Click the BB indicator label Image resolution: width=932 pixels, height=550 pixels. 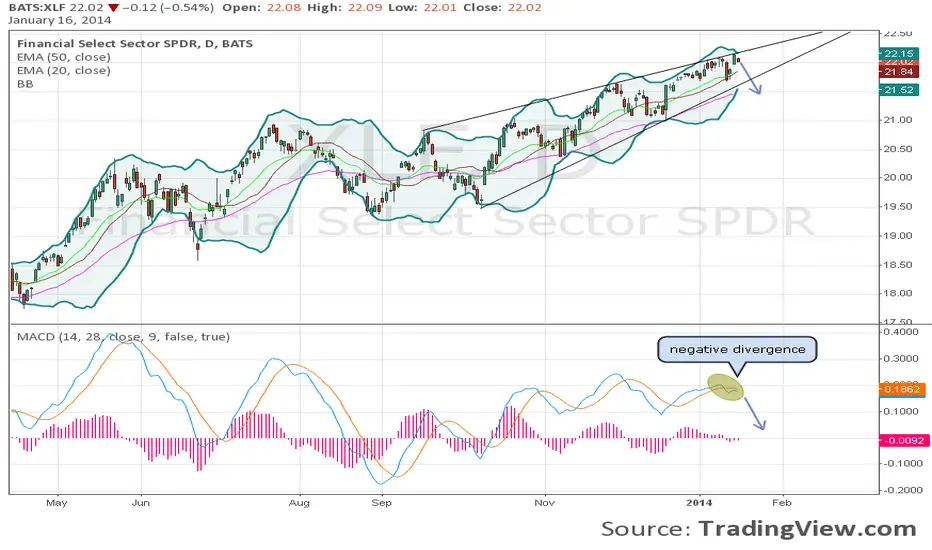click(x=25, y=84)
